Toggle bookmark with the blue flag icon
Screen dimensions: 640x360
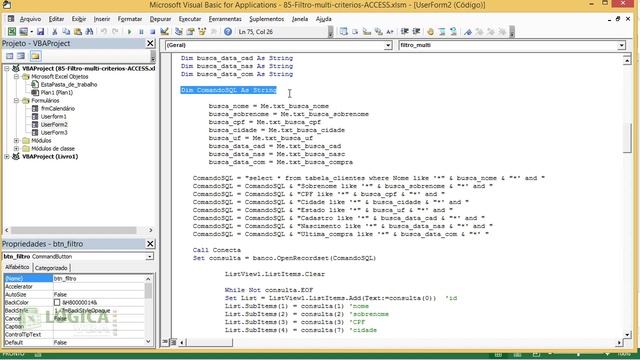[x=468, y=32]
